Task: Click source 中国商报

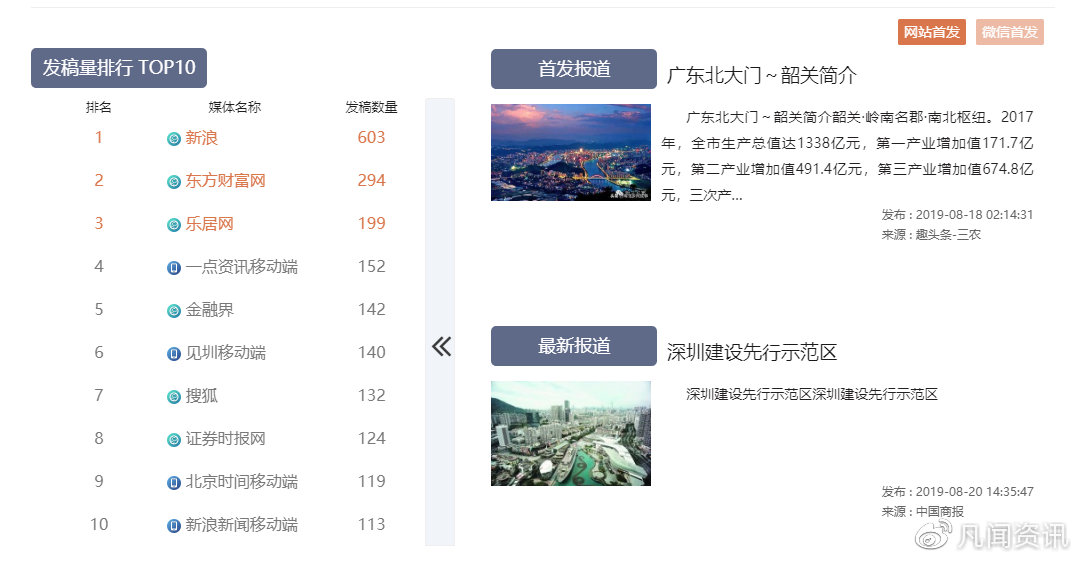Action: pyautogui.click(x=940, y=511)
